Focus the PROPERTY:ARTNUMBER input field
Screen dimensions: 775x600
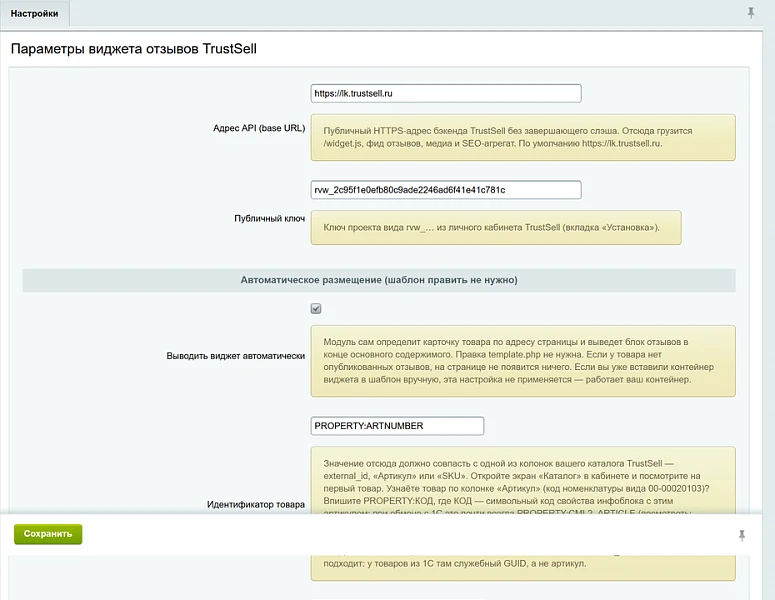pos(397,426)
